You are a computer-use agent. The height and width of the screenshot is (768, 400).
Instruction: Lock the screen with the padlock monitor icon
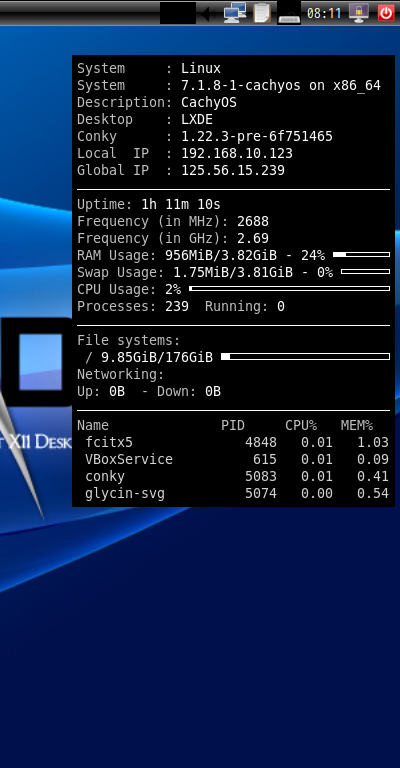tap(359, 13)
